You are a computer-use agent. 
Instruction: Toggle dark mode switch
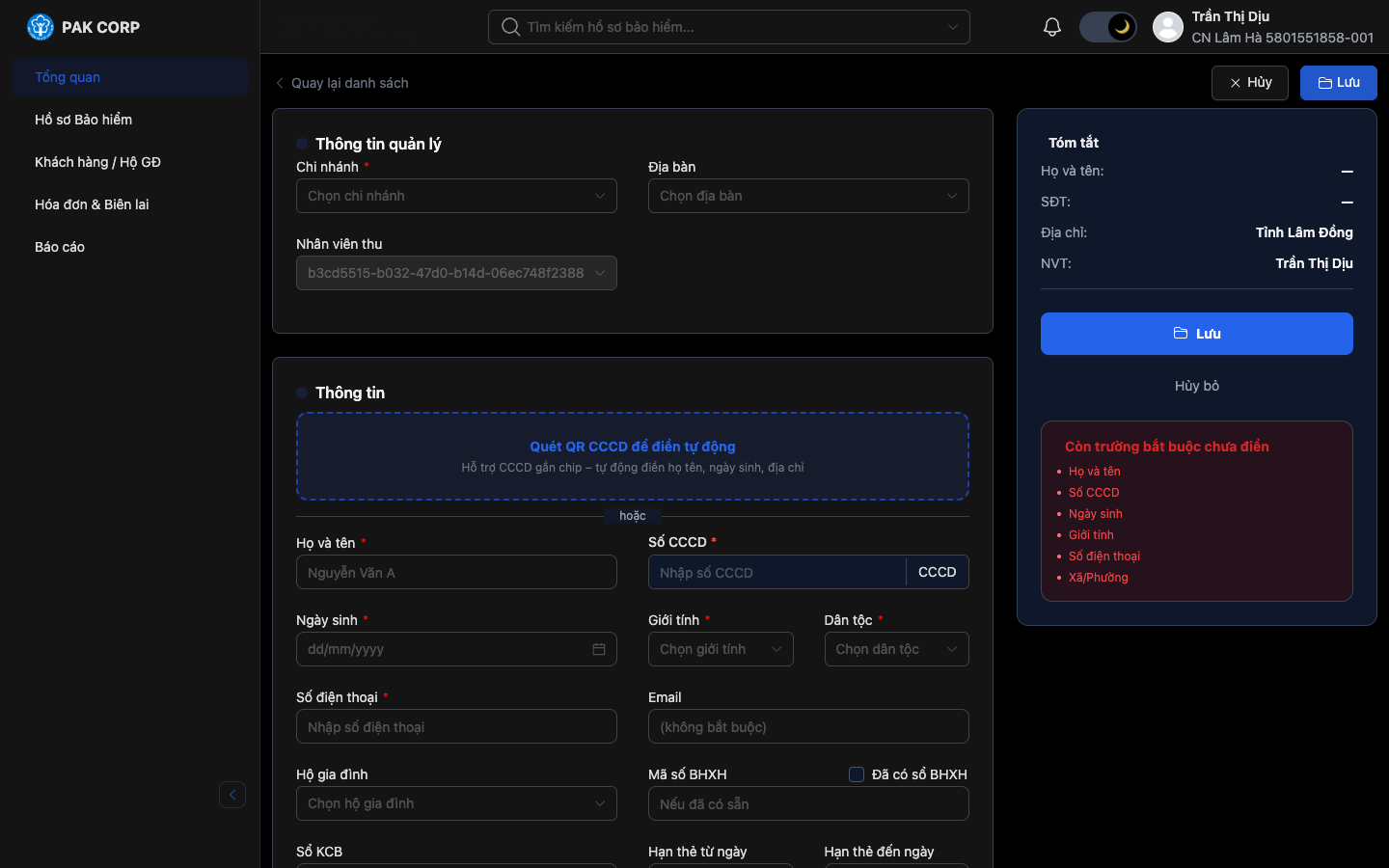(x=1107, y=27)
